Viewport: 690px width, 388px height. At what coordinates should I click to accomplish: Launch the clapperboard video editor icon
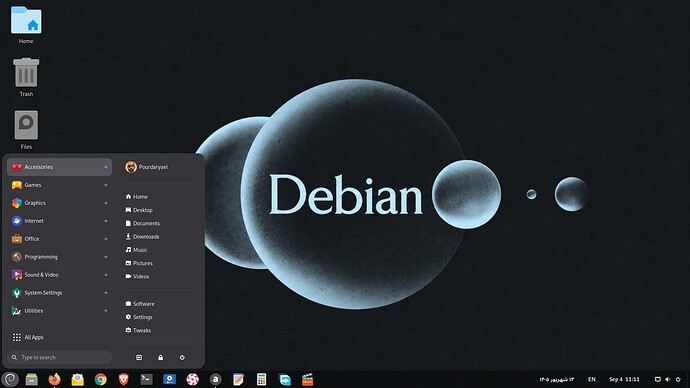pyautogui.click(x=308, y=379)
